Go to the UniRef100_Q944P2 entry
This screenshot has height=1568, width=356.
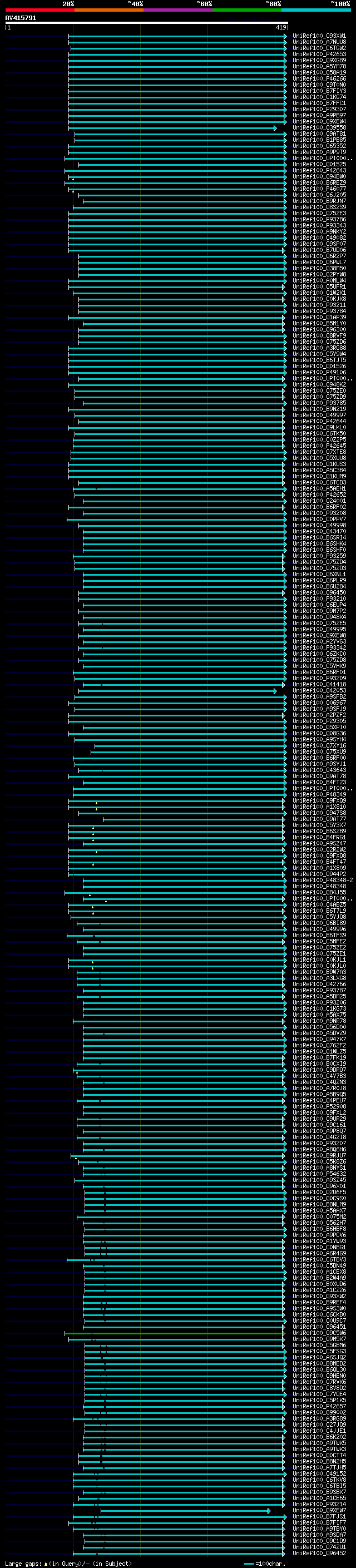[319, 873]
